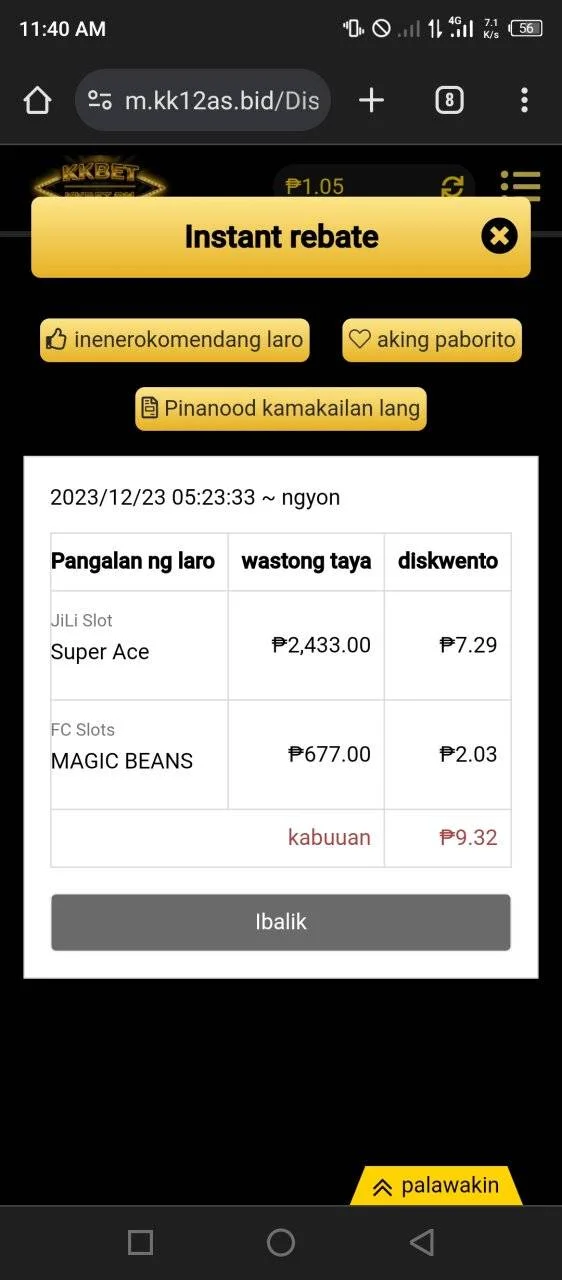This screenshot has width=562, height=1280.
Task: Open the browser three-dot menu
Action: pos(524,100)
